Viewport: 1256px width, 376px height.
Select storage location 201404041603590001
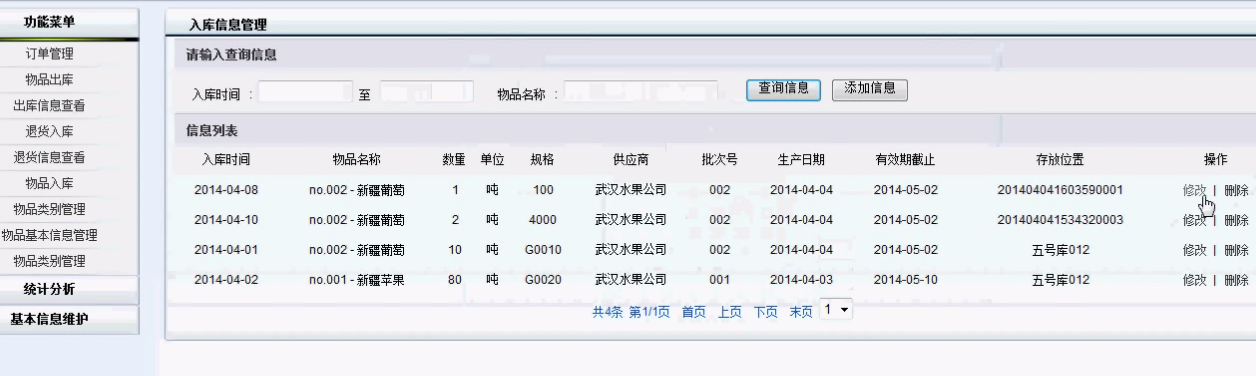point(1060,190)
